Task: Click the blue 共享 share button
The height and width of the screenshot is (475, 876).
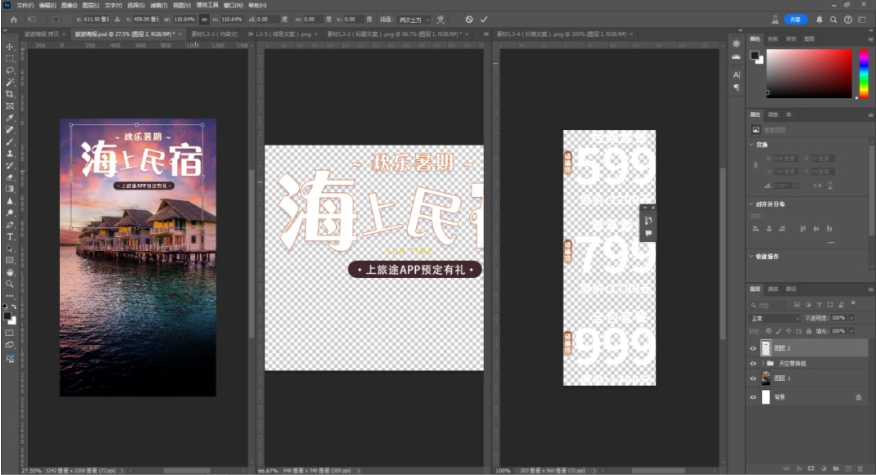Action: click(795, 19)
